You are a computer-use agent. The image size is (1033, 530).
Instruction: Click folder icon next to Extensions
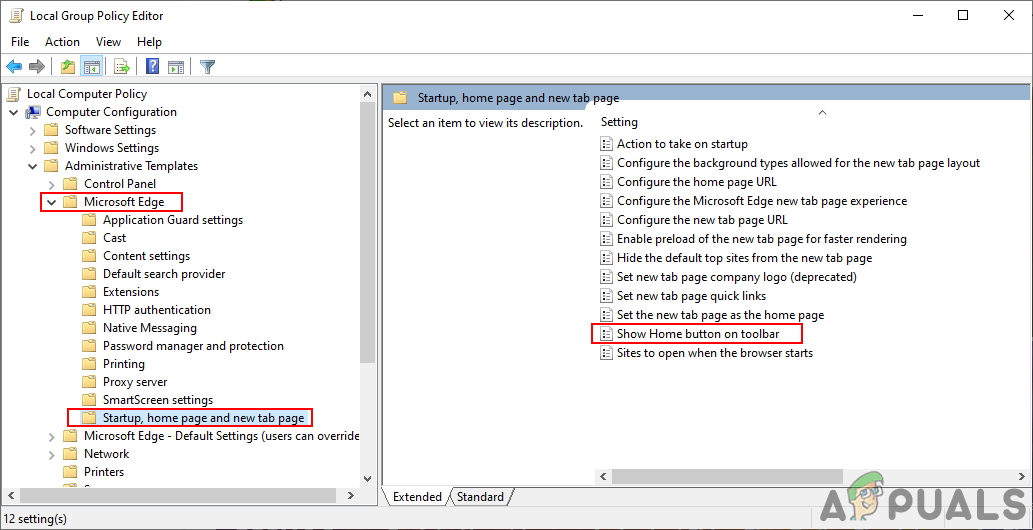(89, 292)
